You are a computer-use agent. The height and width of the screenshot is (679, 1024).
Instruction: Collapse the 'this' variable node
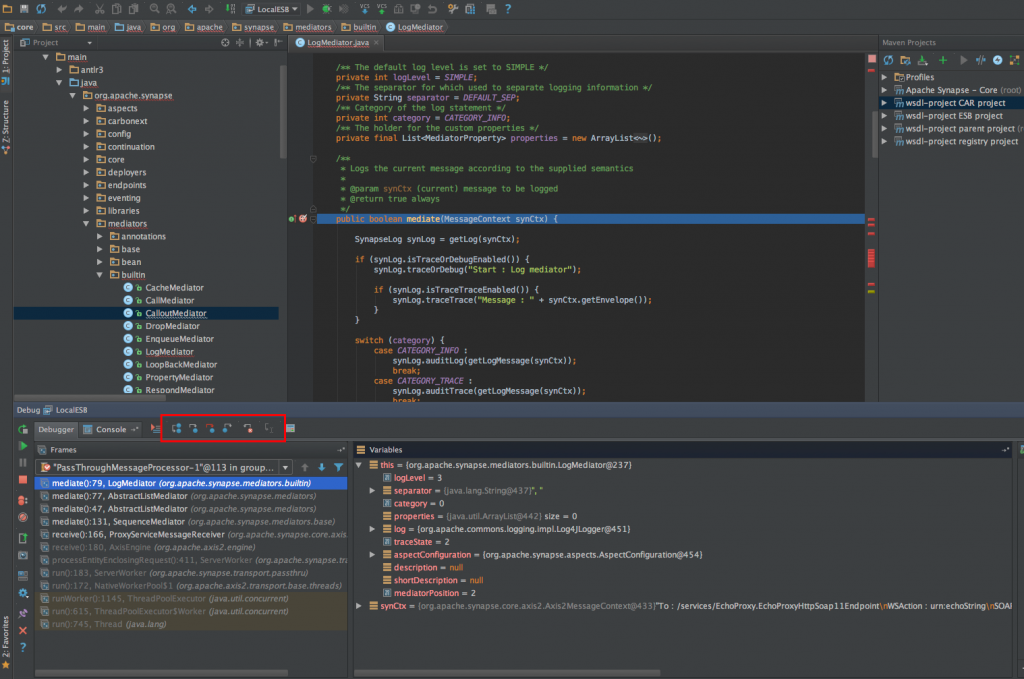click(x=359, y=465)
